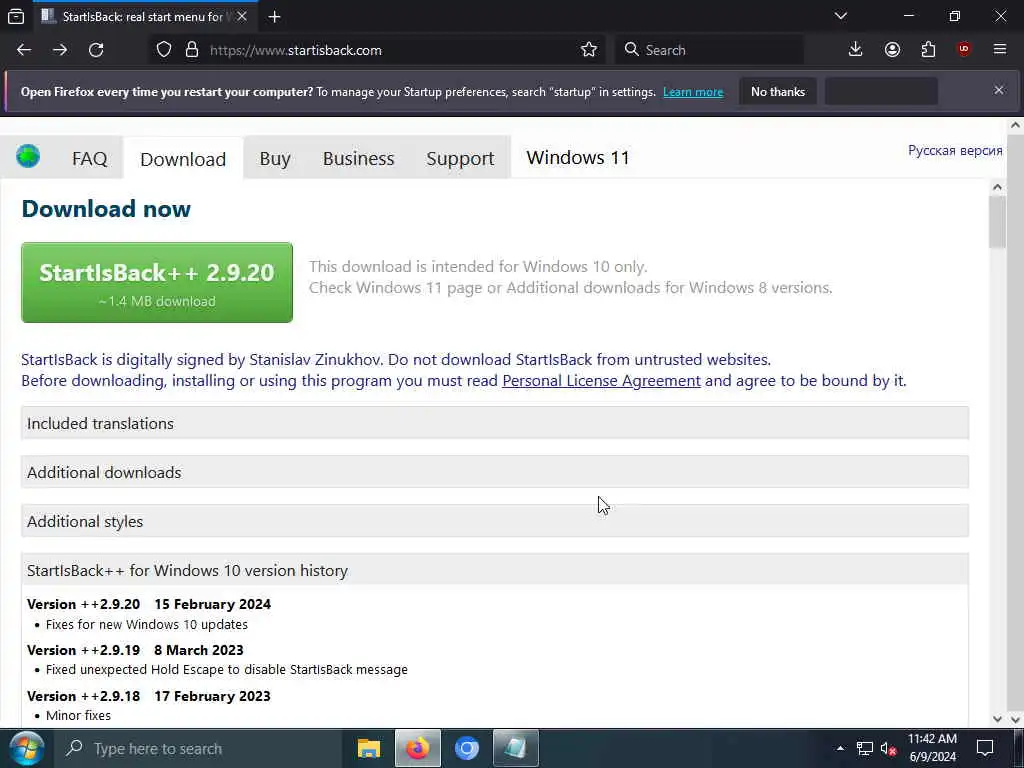Click 'Fixes for new Windows 10 updates' text

coord(147,624)
